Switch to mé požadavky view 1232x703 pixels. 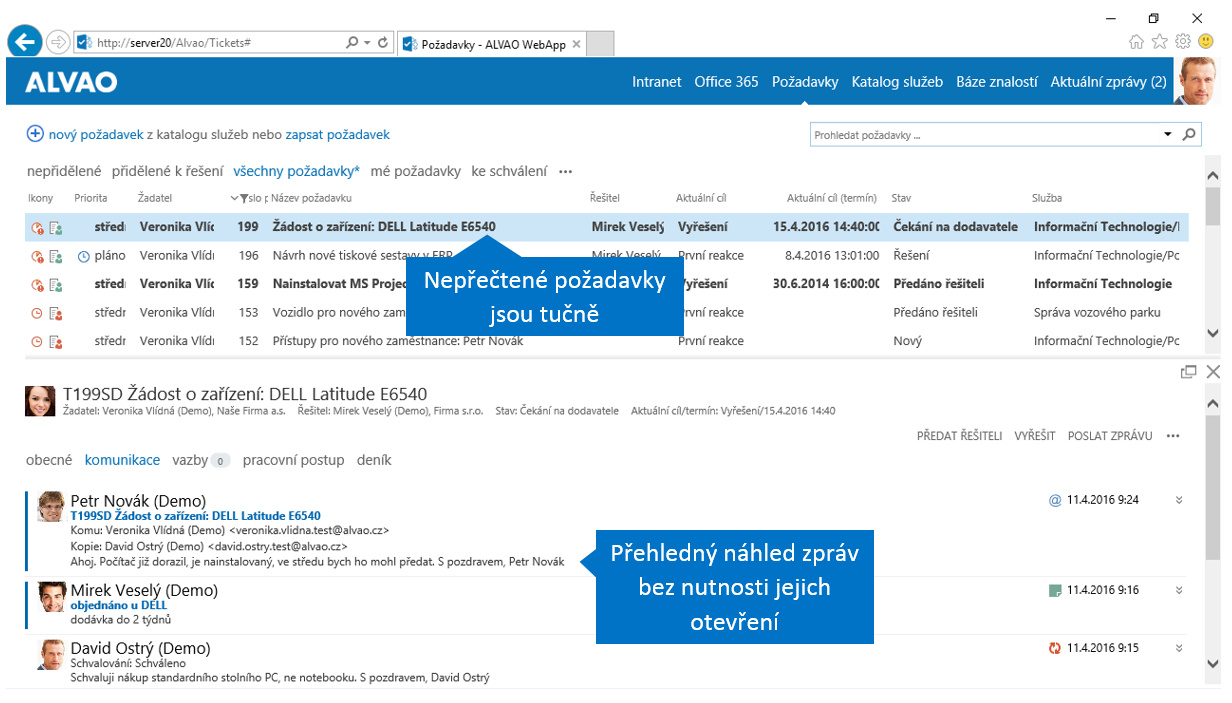pos(415,172)
